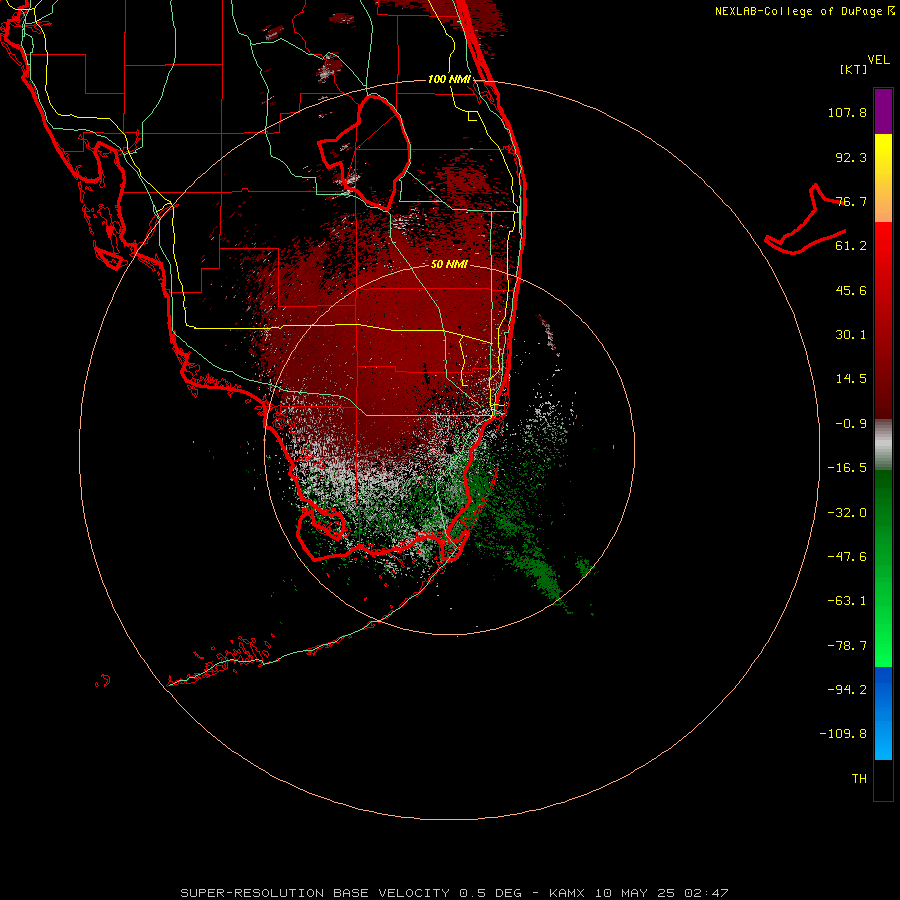The height and width of the screenshot is (900, 900).
Task: Click the -94.2 velocity scale value
Action: tap(847, 690)
